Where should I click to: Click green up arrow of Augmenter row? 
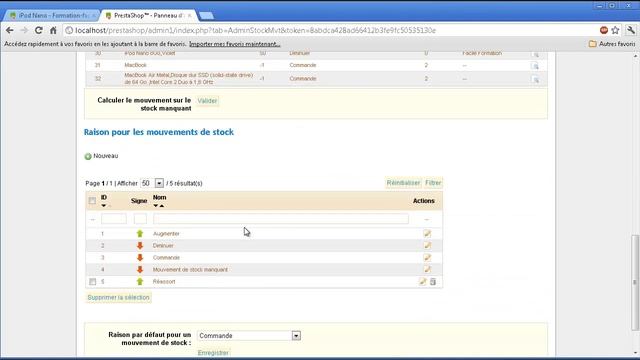(140, 233)
